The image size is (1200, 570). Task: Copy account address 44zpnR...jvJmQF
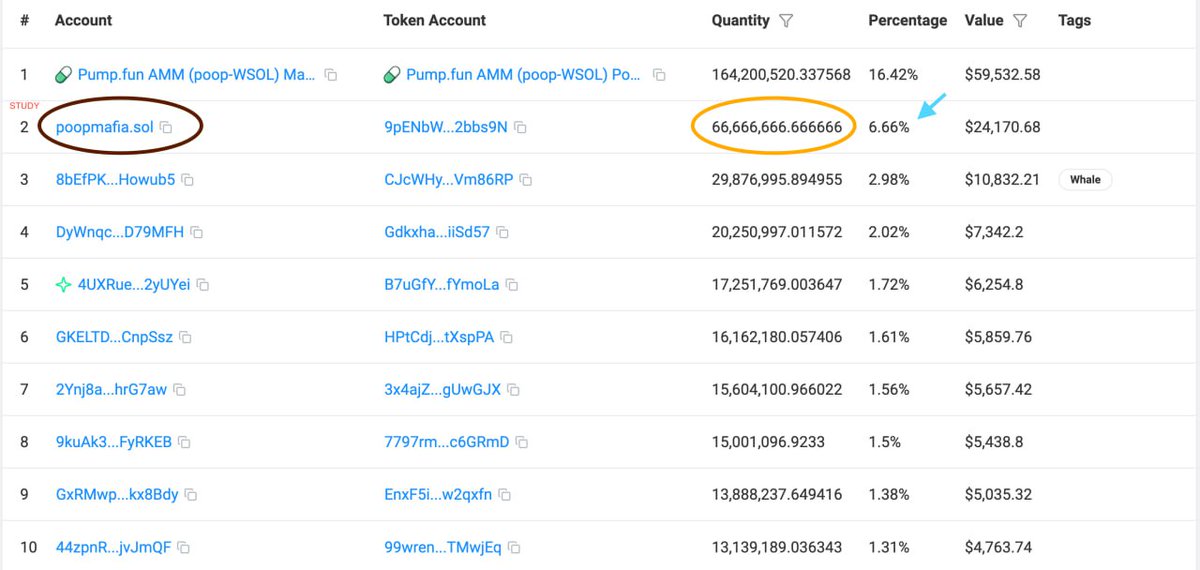coord(184,547)
